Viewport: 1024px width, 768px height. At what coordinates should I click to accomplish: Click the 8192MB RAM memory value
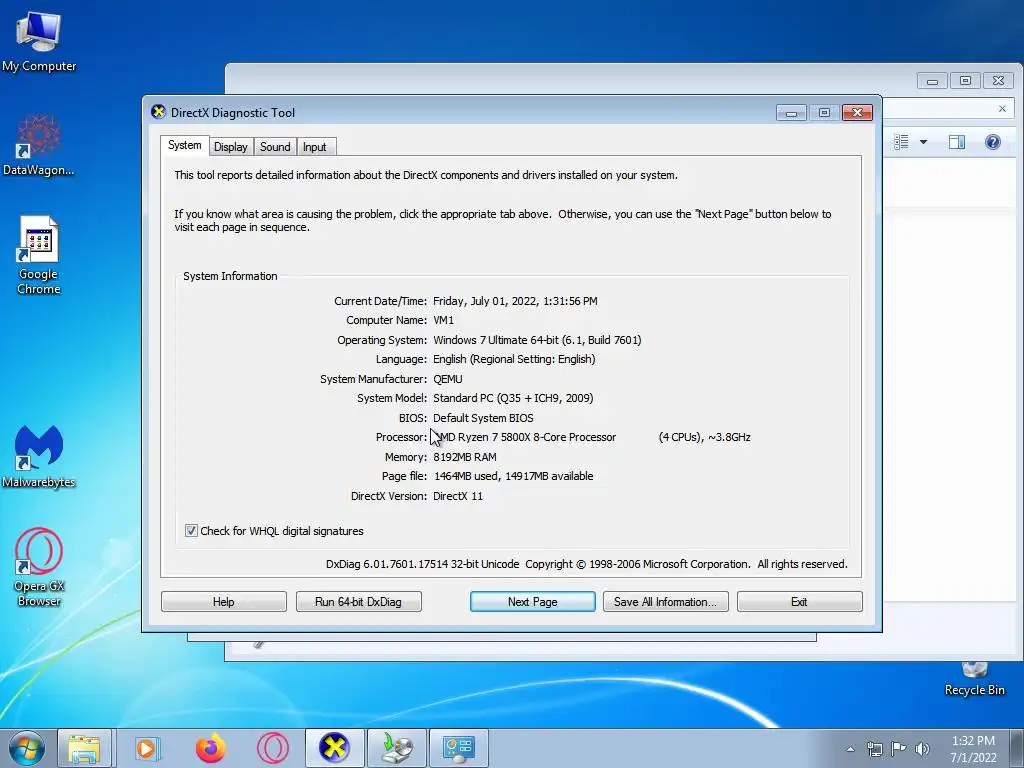click(x=465, y=456)
